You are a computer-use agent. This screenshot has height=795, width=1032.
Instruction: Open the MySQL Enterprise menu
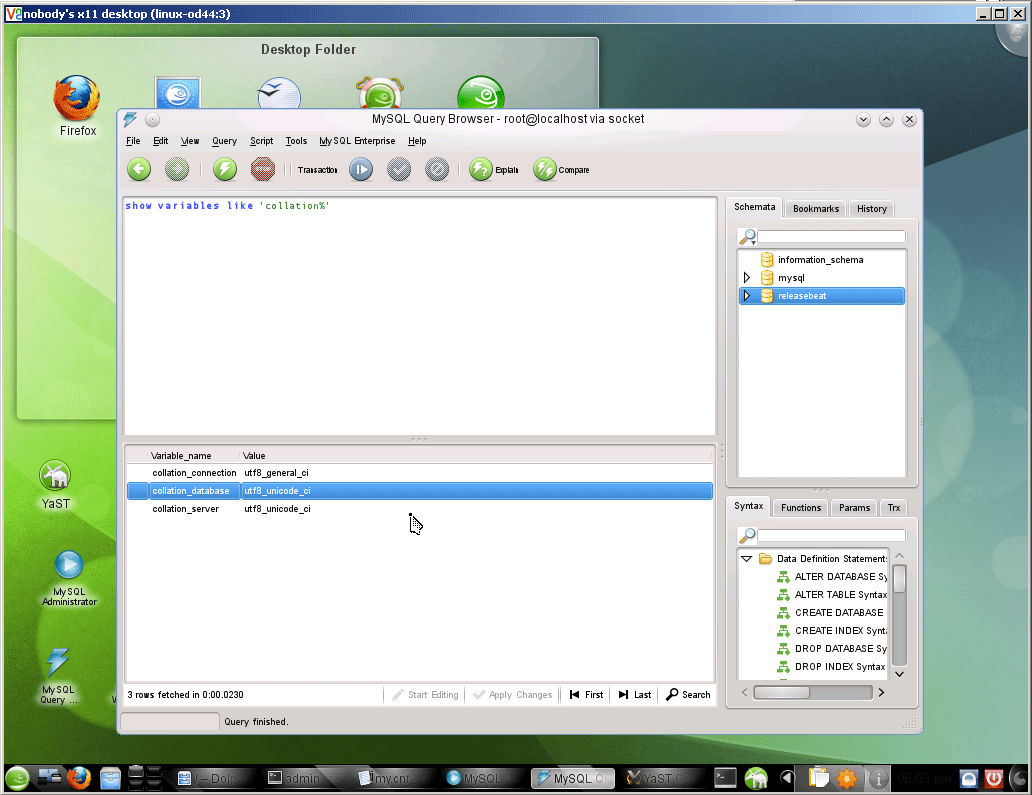pyautogui.click(x=357, y=141)
